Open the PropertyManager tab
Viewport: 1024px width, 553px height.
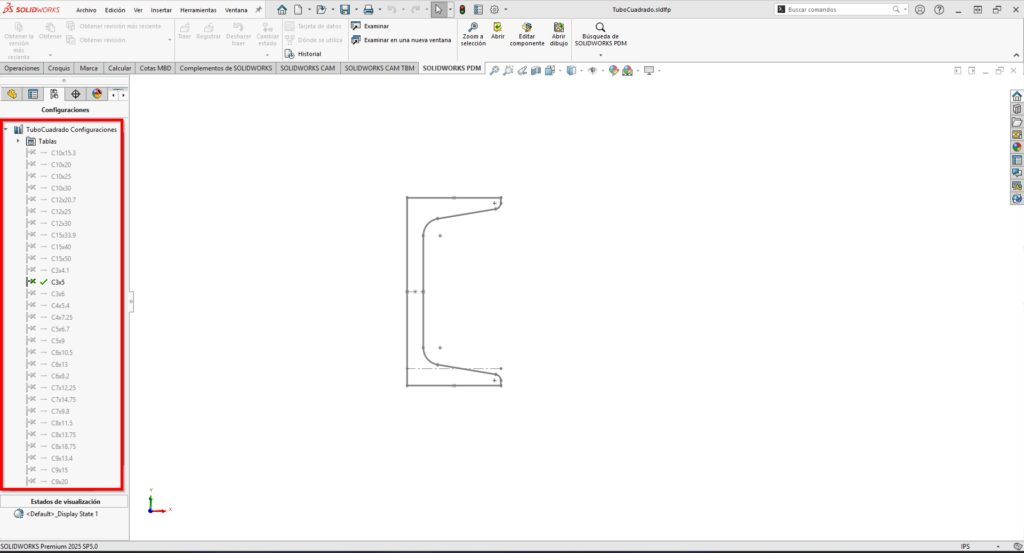(x=33, y=94)
